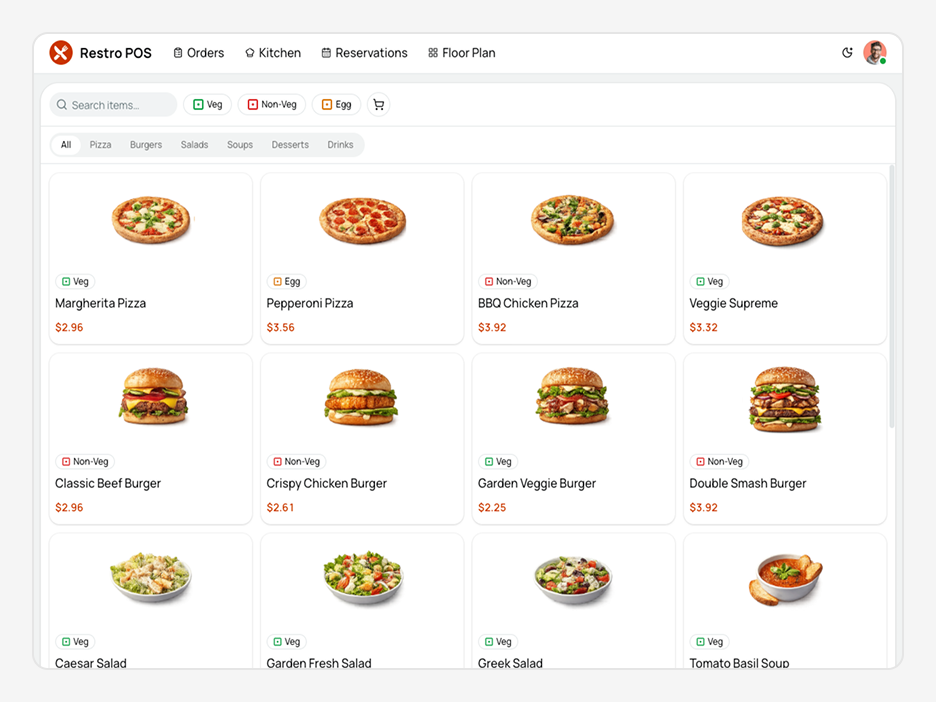
Task: Toggle the Egg filter
Action: tap(337, 104)
